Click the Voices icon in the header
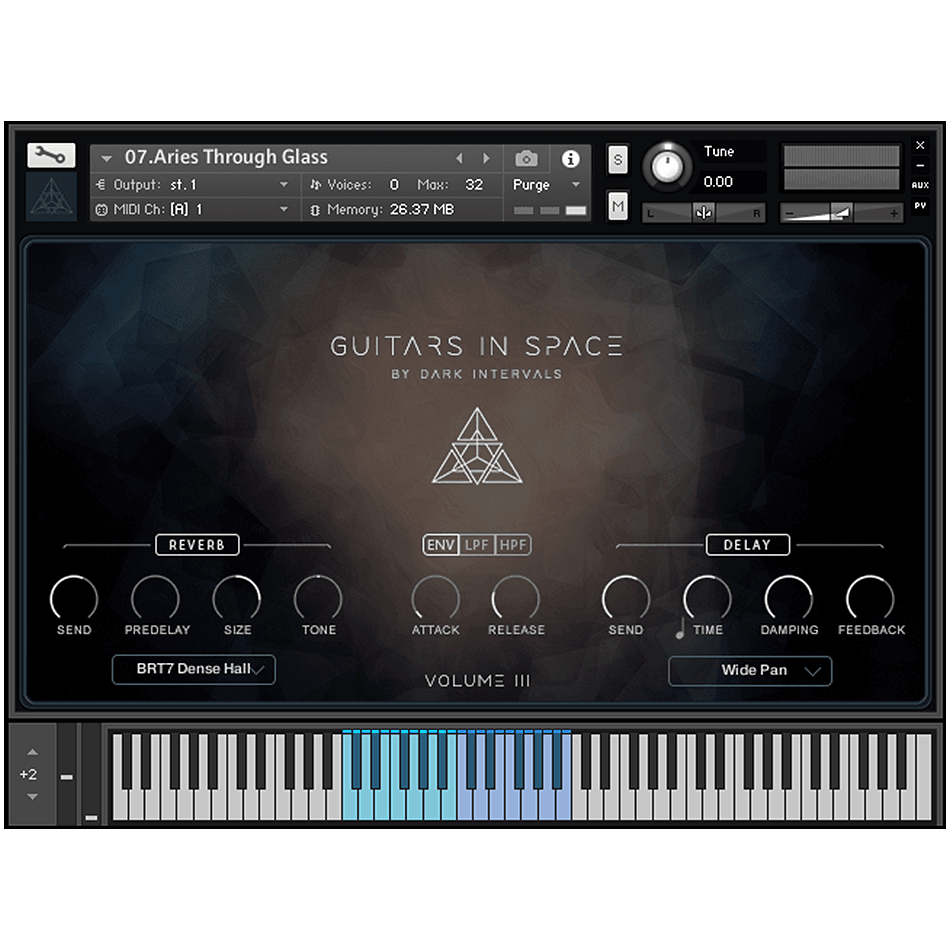 [x=318, y=185]
